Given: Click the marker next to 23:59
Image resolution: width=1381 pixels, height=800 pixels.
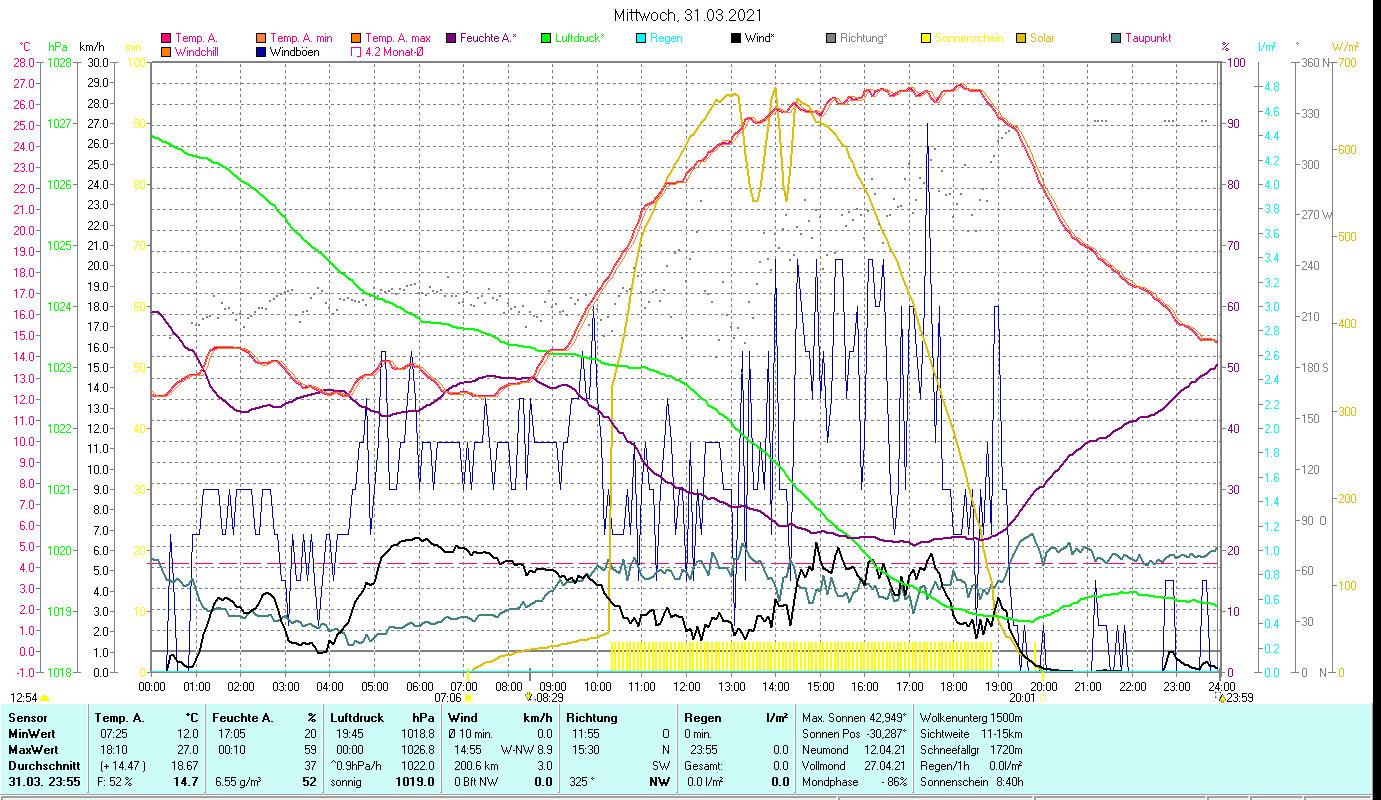Looking at the screenshot, I should (1221, 698).
